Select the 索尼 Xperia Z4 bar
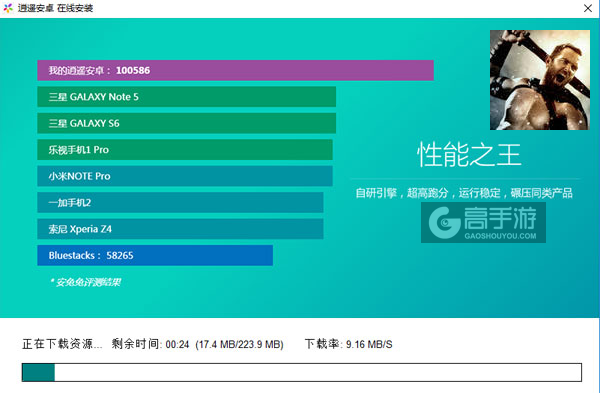 (180, 229)
